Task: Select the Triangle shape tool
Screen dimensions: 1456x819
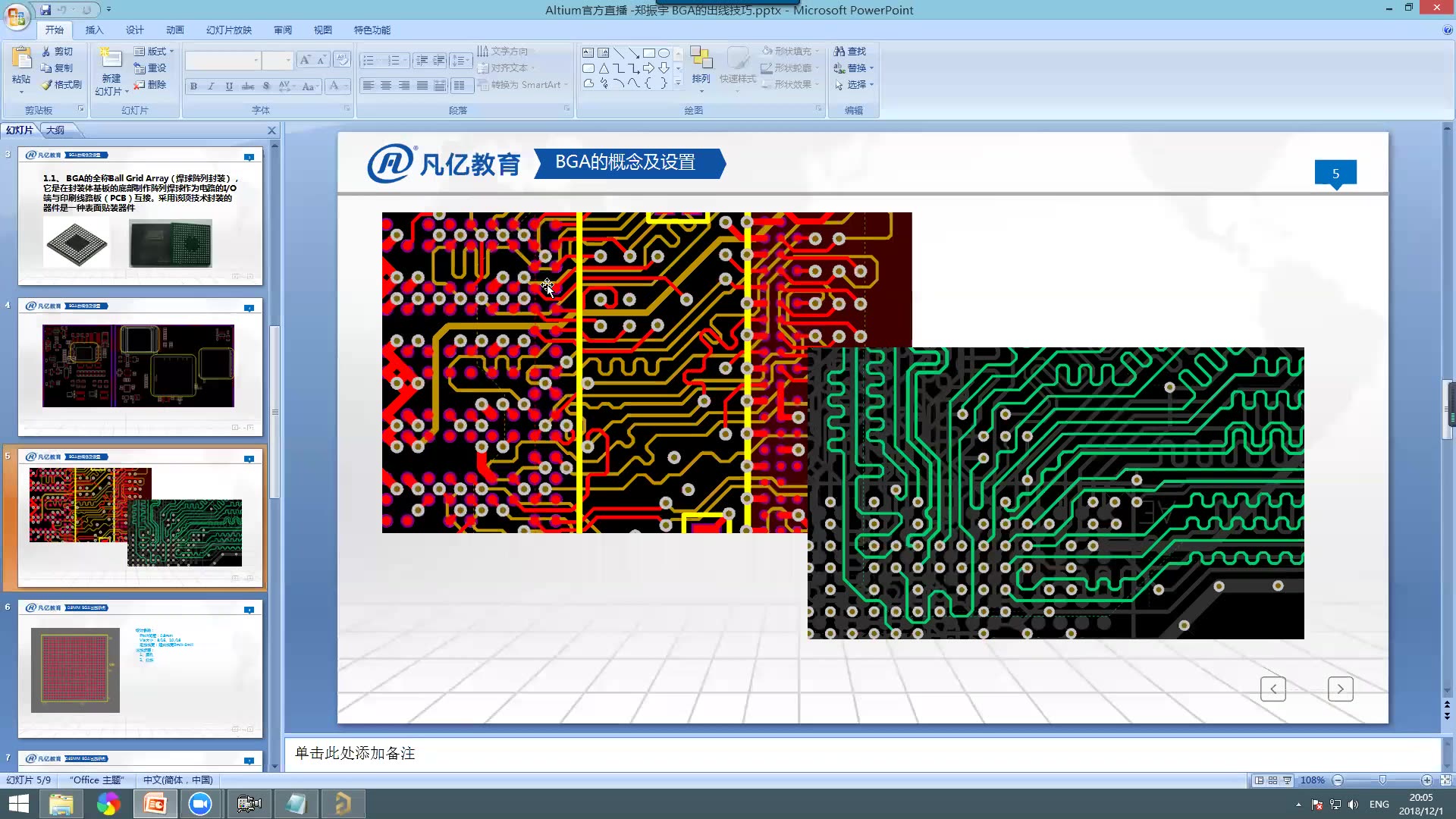Action: (x=604, y=68)
